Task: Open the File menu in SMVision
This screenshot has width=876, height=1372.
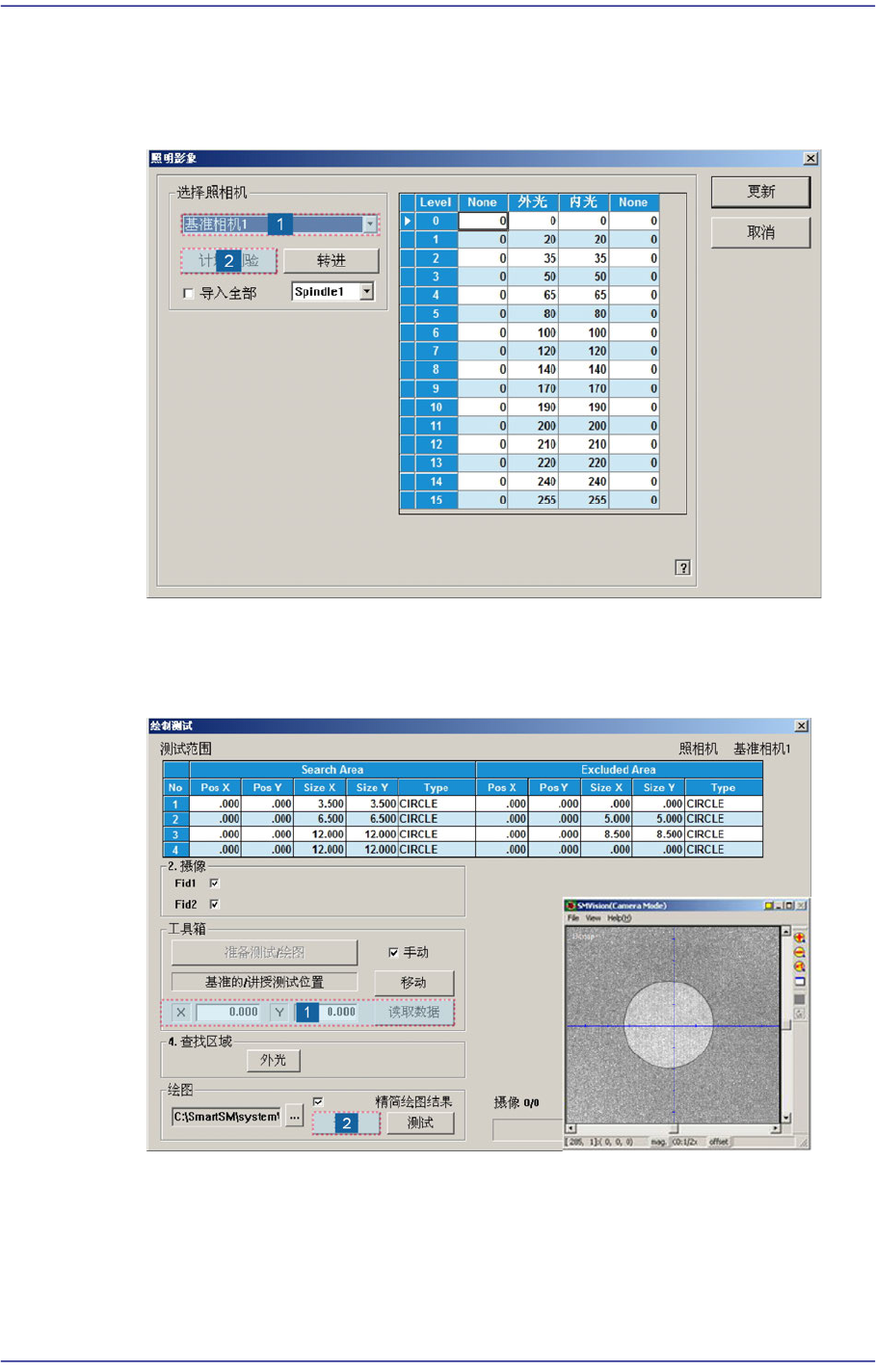Action: (573, 918)
